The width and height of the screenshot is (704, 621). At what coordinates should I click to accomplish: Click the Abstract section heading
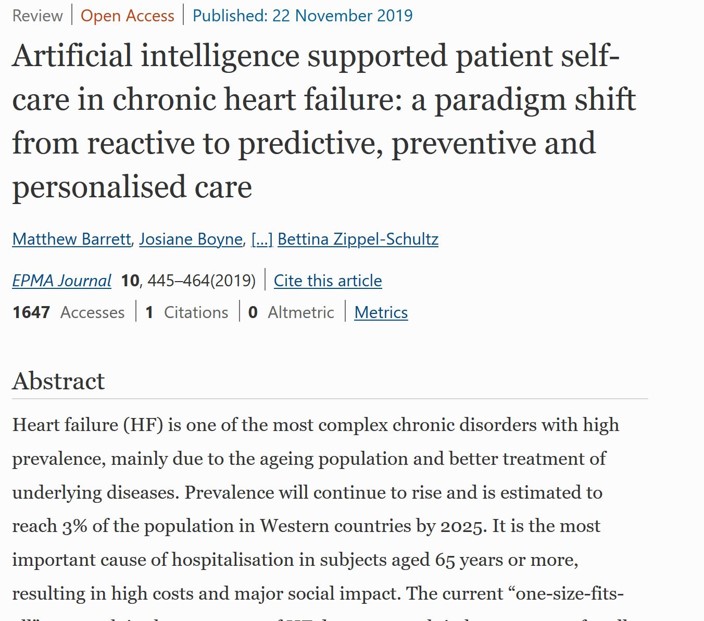click(x=58, y=381)
